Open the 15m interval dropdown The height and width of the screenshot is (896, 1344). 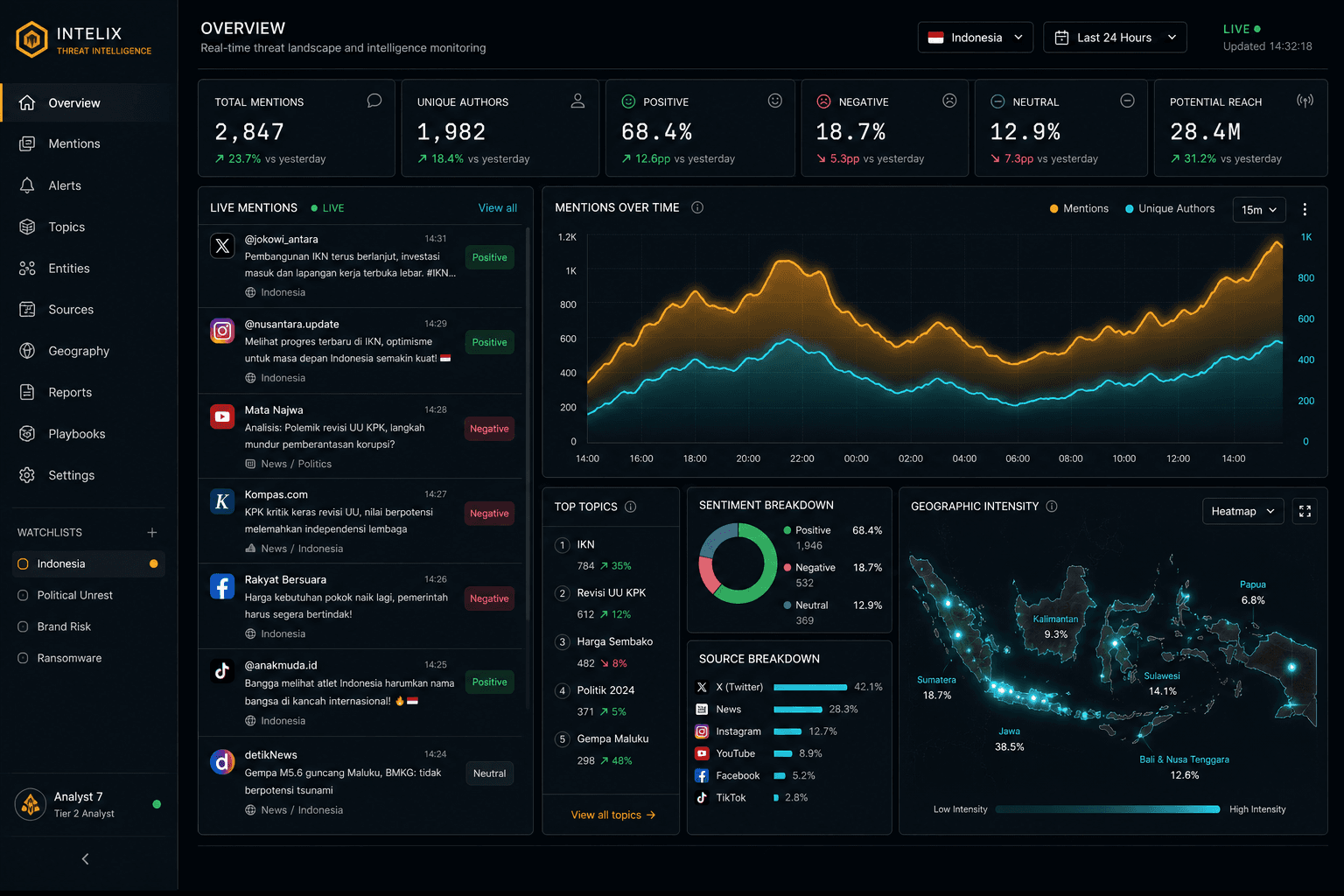pyautogui.click(x=1259, y=210)
